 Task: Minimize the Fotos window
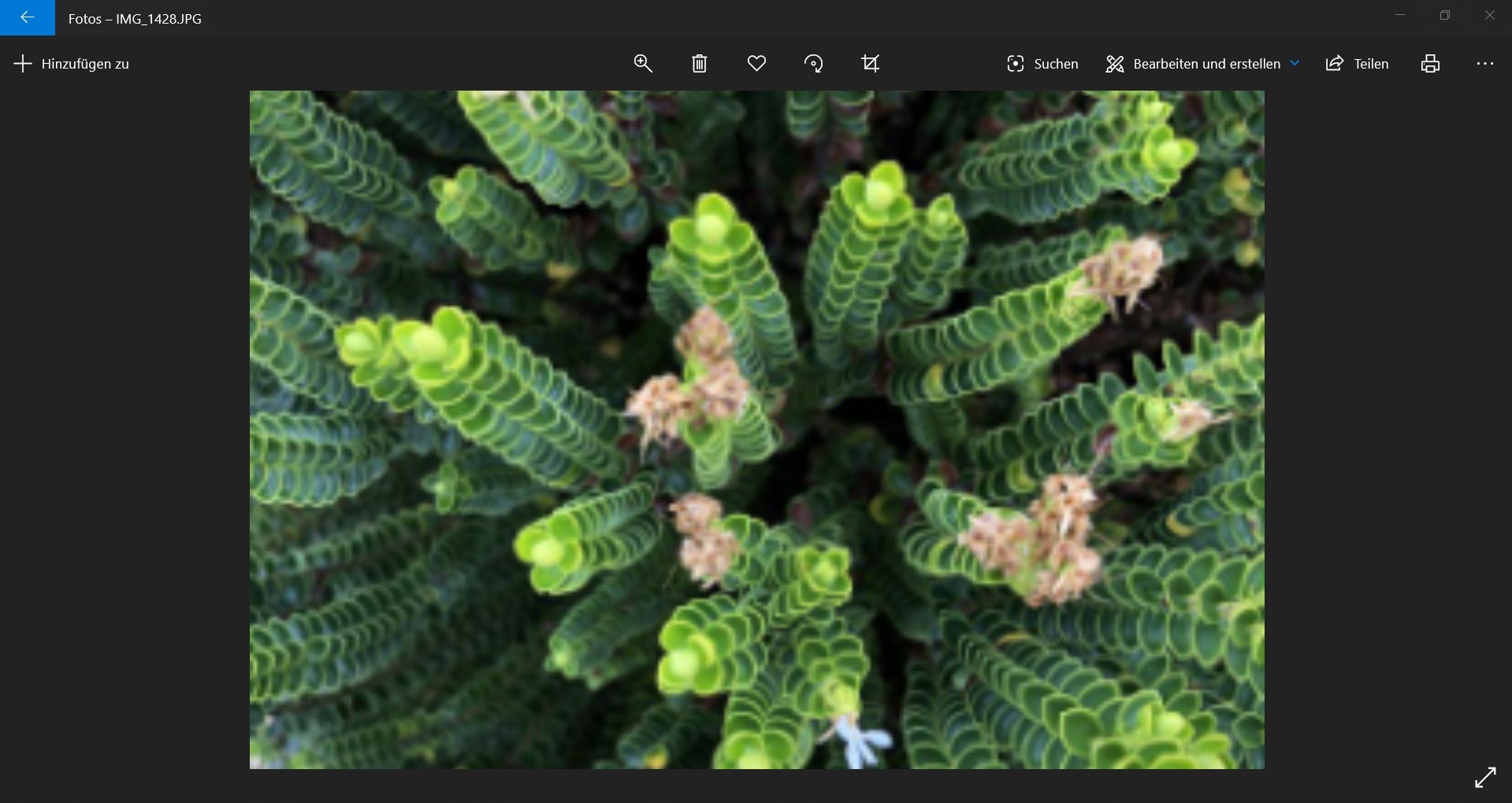1400,16
